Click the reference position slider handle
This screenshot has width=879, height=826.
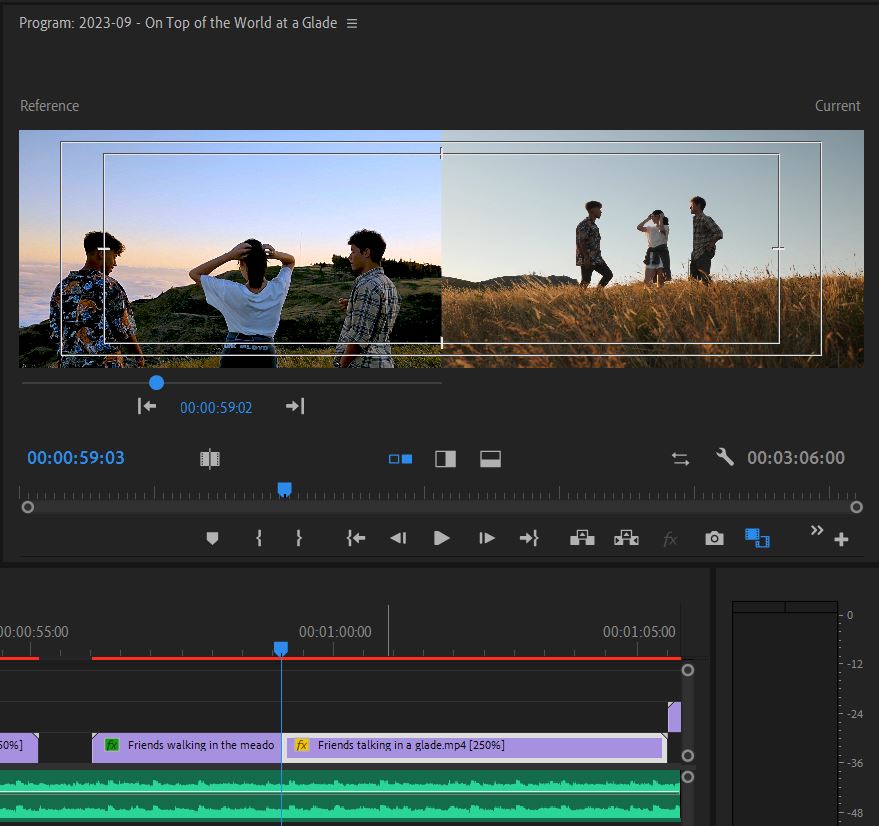coord(156,382)
